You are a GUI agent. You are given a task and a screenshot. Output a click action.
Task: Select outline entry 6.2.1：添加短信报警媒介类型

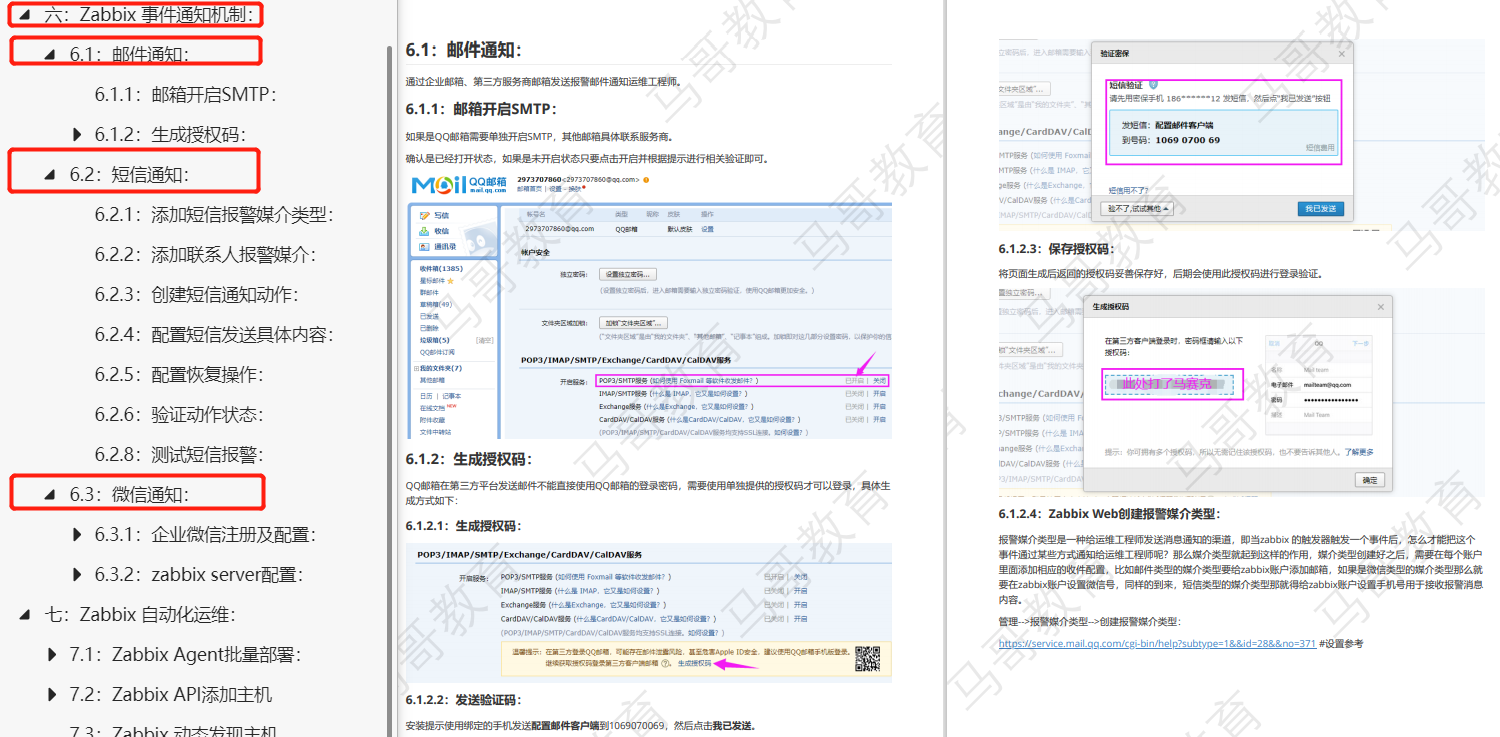click(x=214, y=214)
